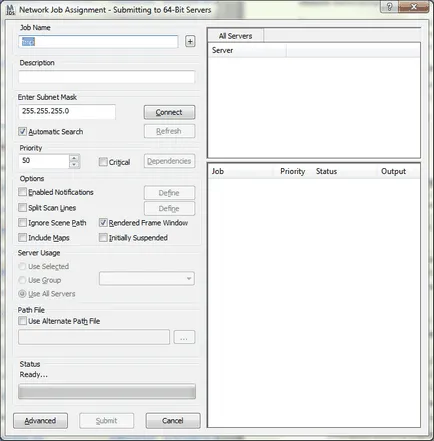Toggle the Automatic Search checkbox
Screen dimensions: 434x441
[22, 131]
